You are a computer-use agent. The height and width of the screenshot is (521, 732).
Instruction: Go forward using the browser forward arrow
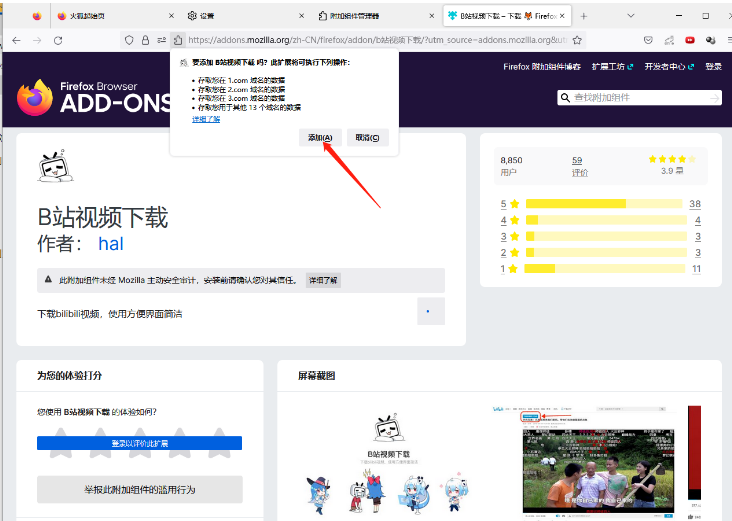coord(37,41)
